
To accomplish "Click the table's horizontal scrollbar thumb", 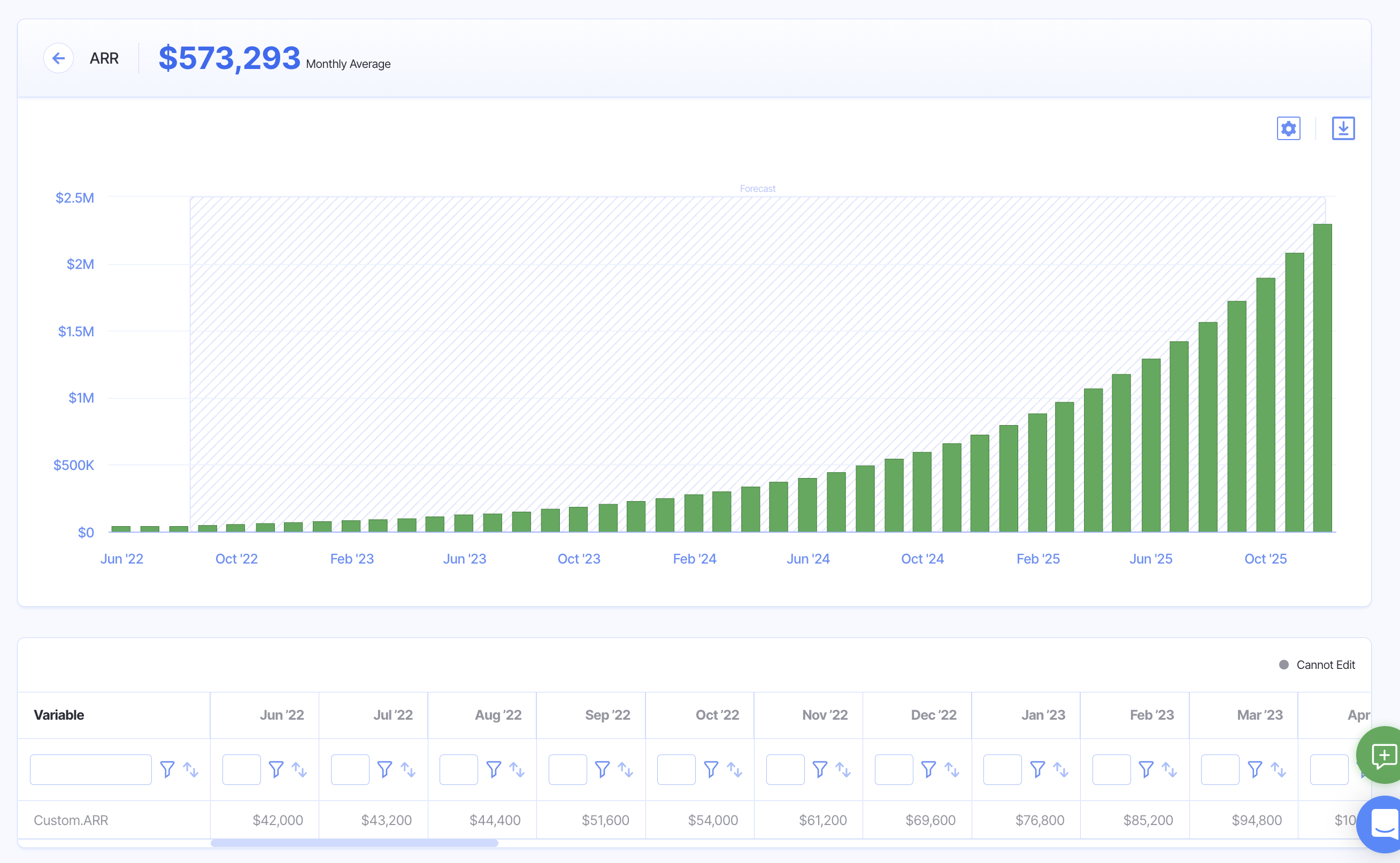I will coord(354,843).
